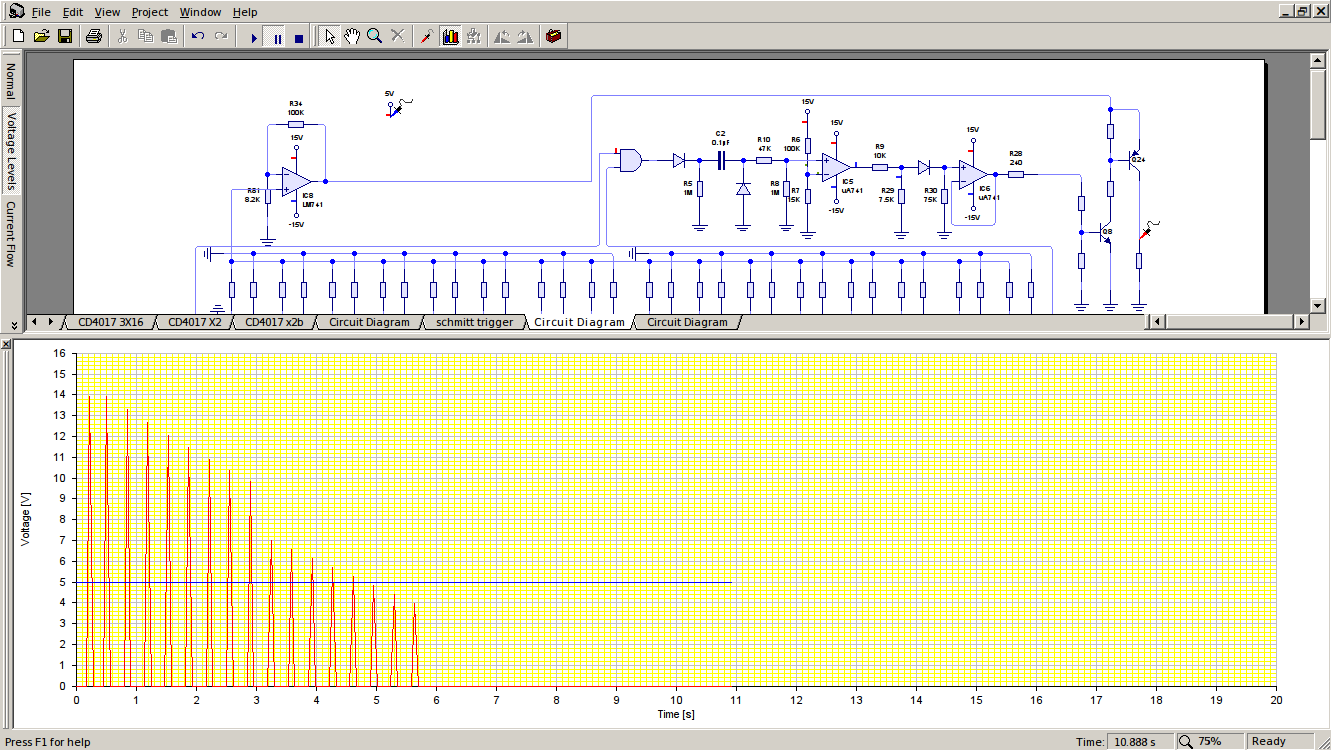Select the arrow pointer tool
The image size is (1331, 750).
[329, 37]
